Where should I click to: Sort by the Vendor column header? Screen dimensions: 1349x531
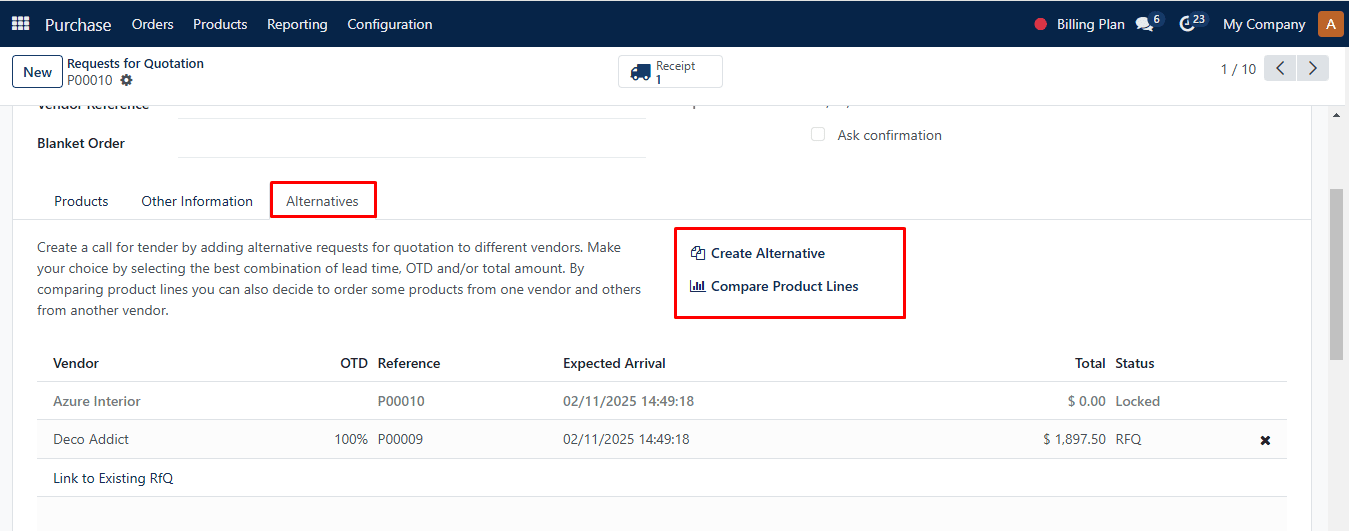point(76,363)
